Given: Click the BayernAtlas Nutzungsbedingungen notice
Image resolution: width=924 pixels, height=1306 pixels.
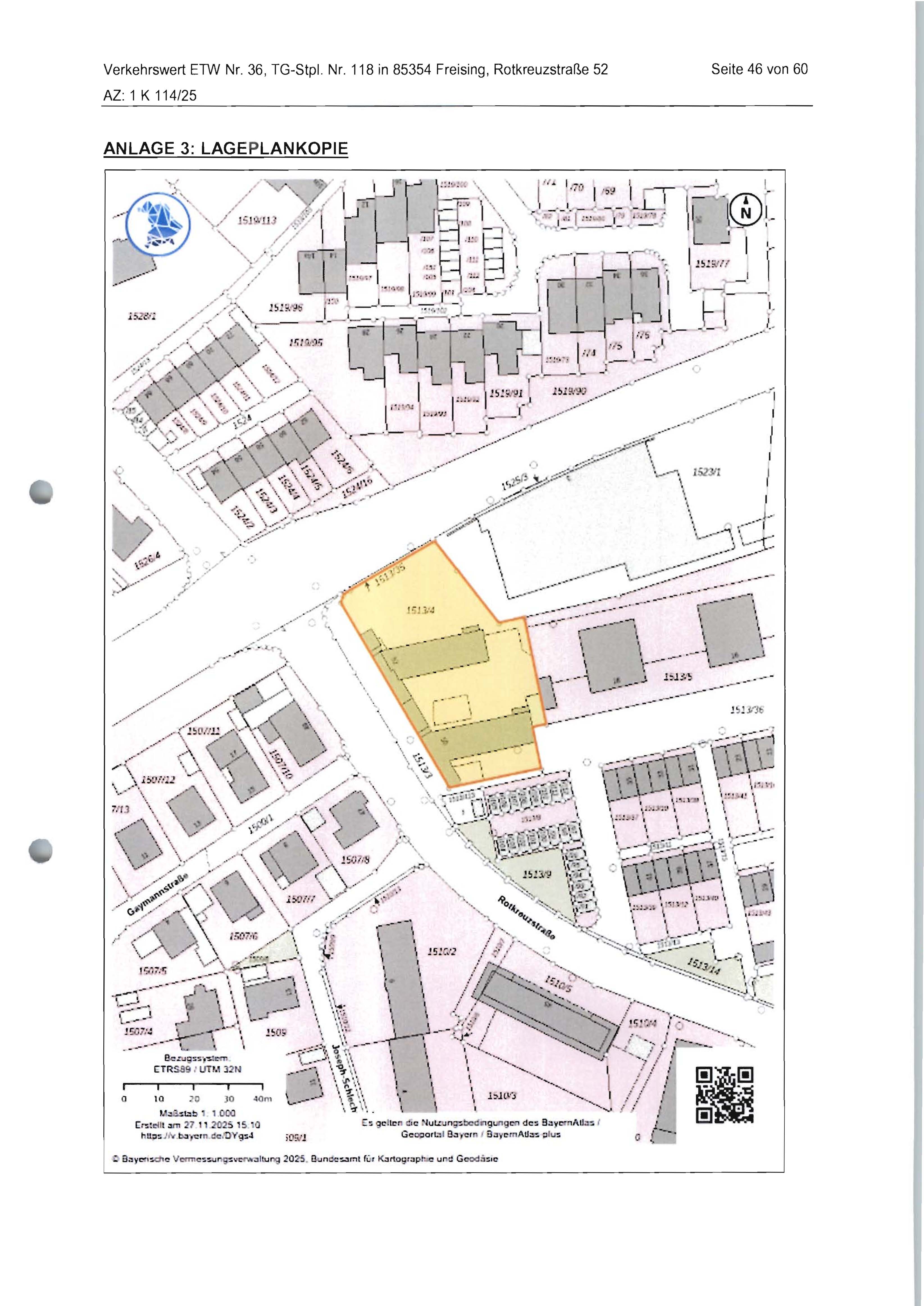Looking at the screenshot, I should (481, 1128).
